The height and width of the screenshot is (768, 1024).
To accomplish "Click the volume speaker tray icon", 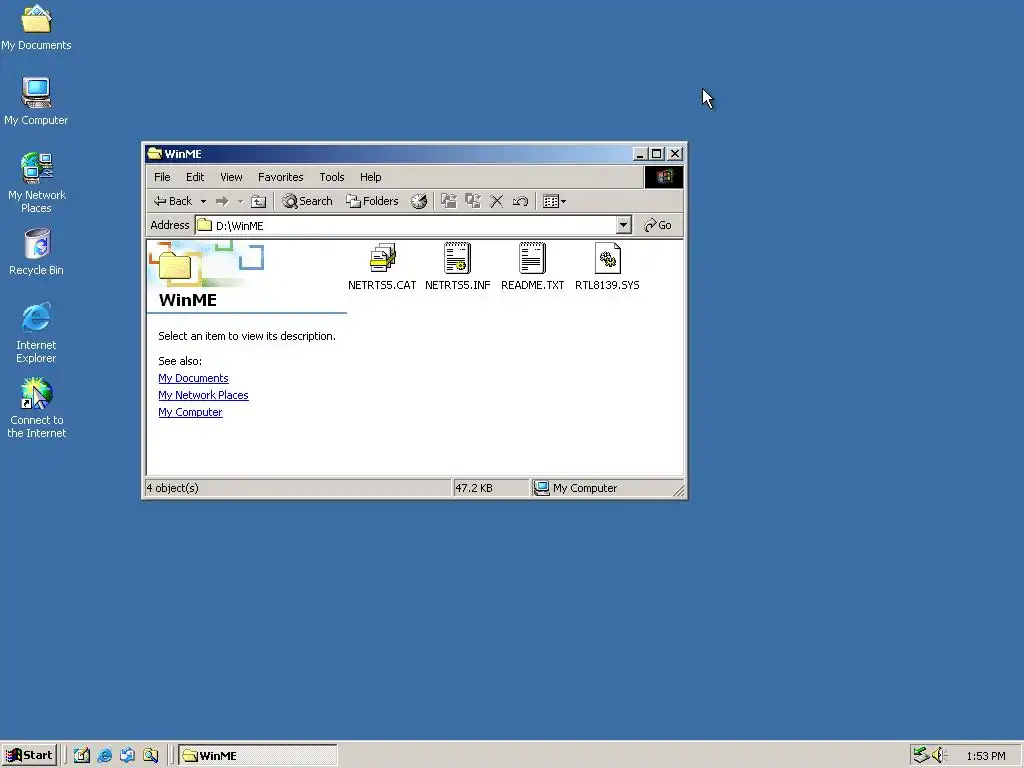I will 939,756.
